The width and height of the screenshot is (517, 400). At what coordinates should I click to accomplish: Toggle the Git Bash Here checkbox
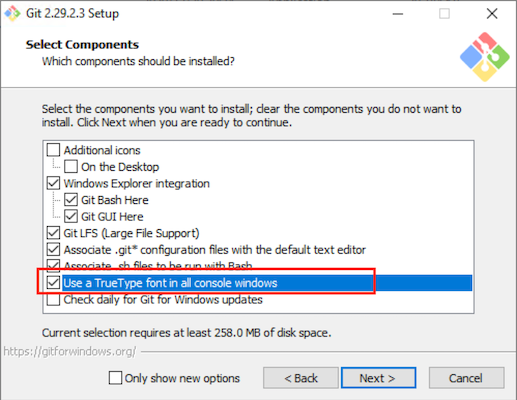tap(71, 200)
